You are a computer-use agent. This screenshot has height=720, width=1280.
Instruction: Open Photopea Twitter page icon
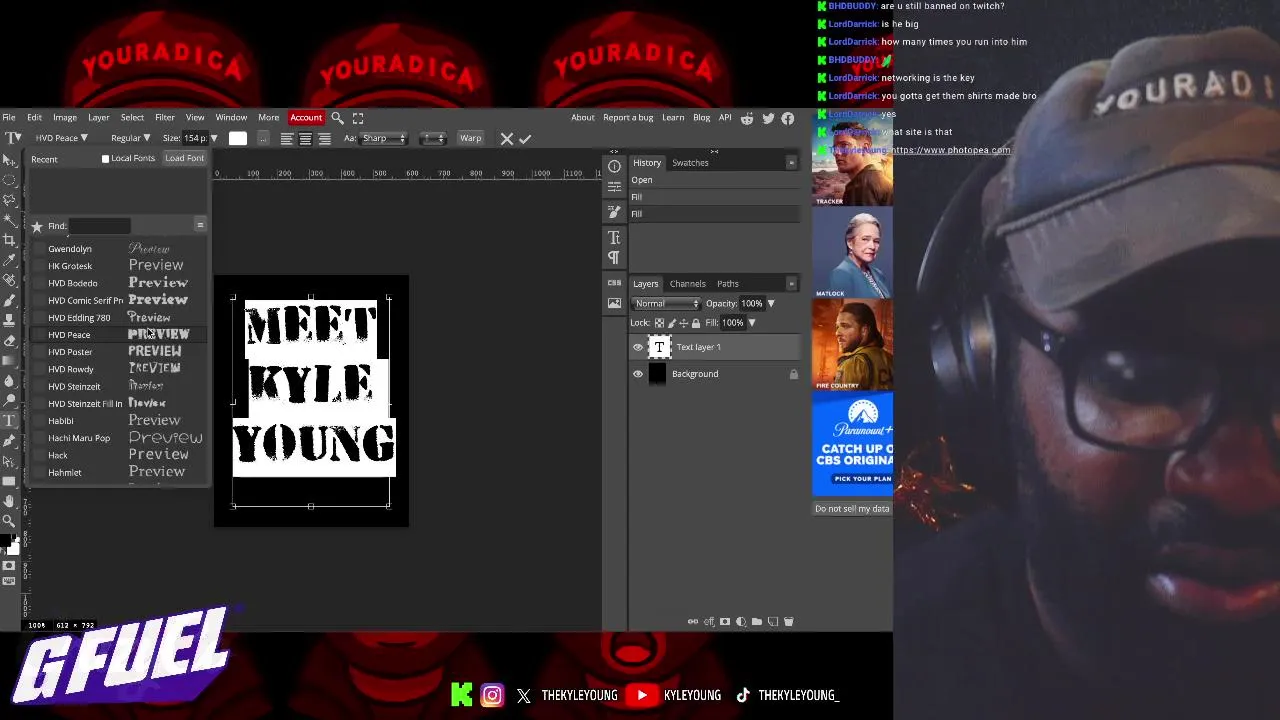[768, 118]
